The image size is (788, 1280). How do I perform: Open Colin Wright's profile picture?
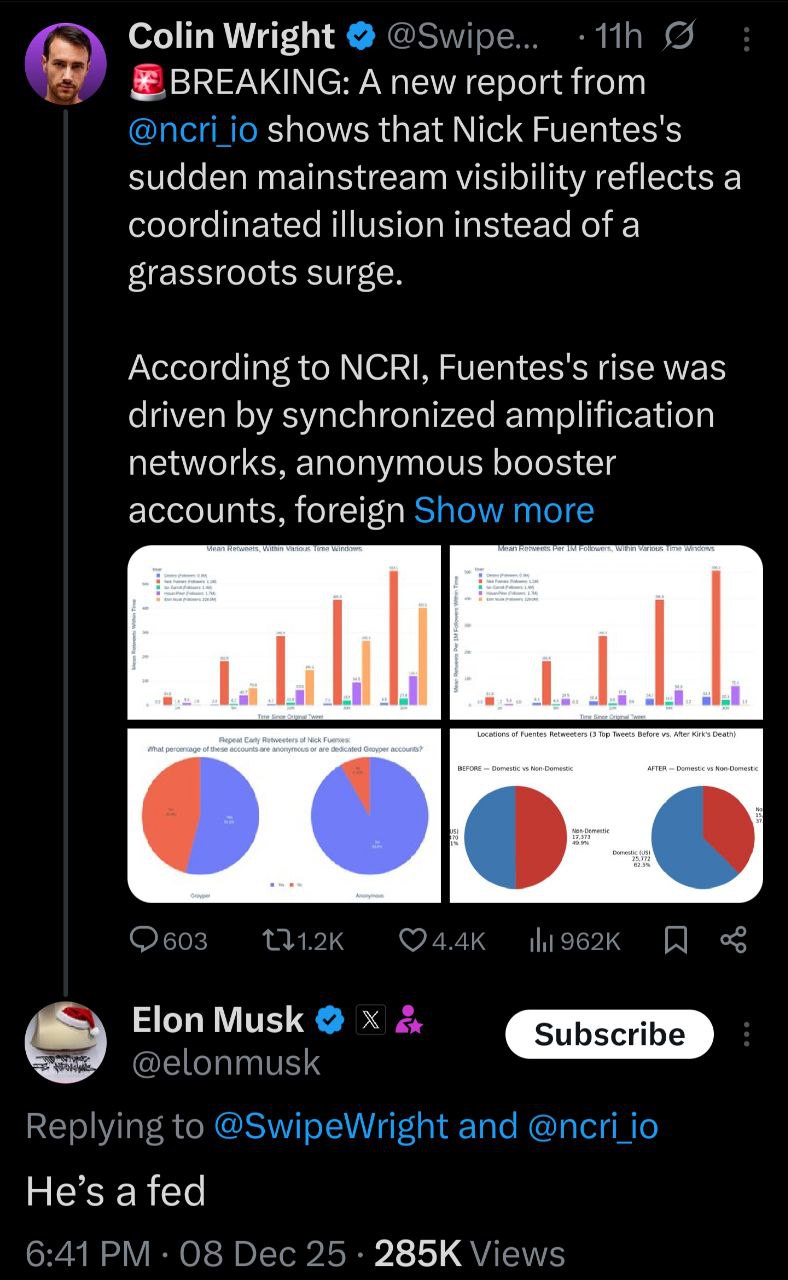coord(66,63)
